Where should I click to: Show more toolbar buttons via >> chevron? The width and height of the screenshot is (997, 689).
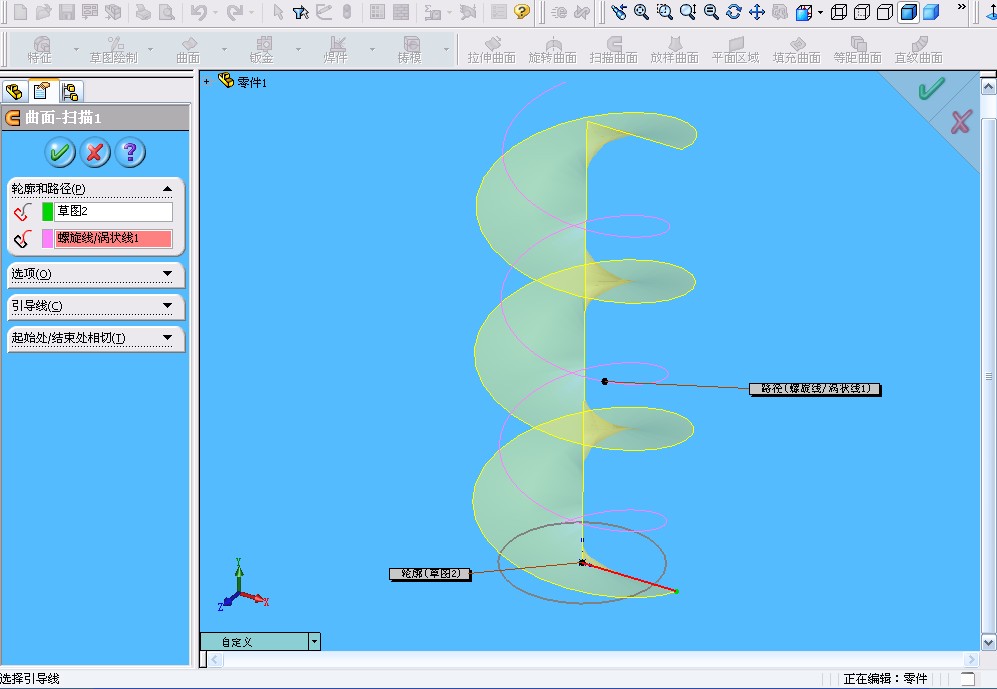click(x=961, y=7)
